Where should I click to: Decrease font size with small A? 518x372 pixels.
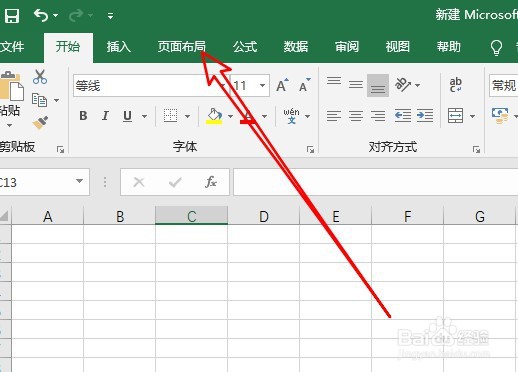point(305,85)
